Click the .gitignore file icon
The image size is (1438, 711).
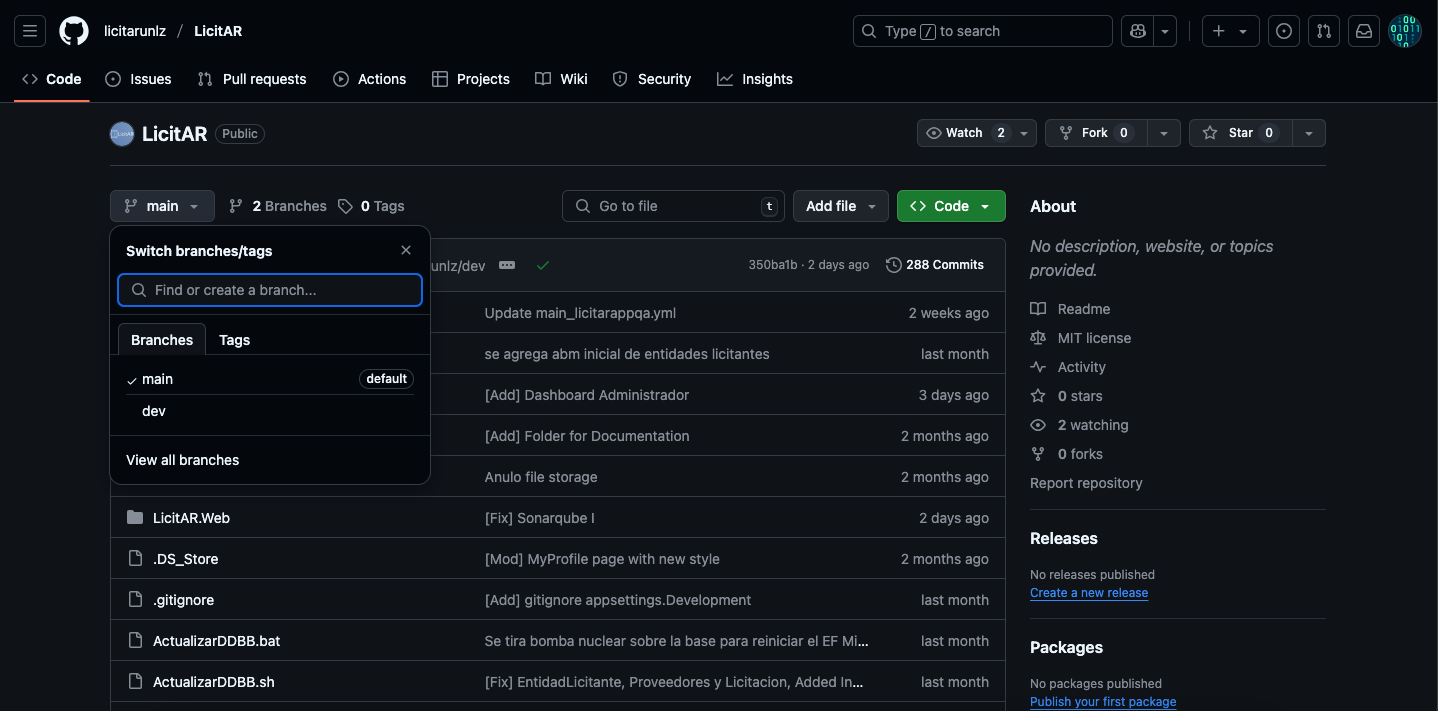(x=135, y=600)
